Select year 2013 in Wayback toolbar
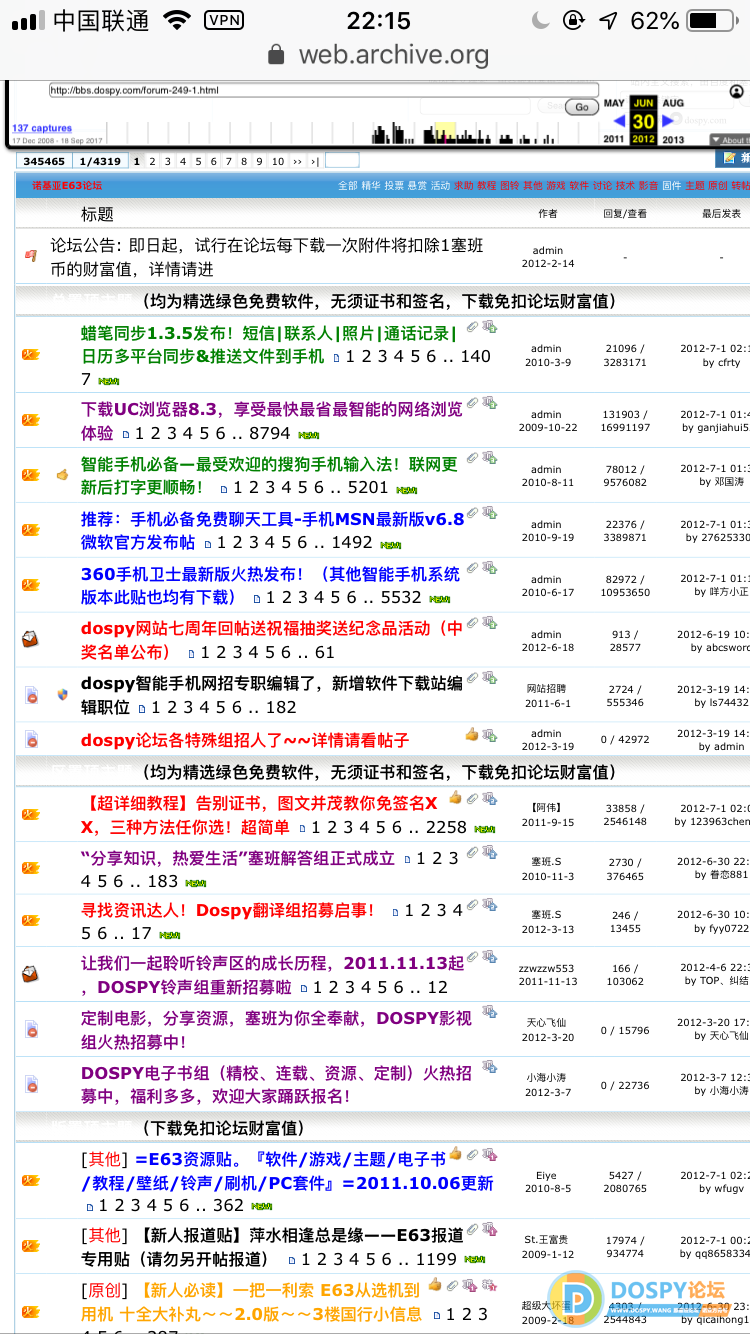750x1334 pixels. [x=673, y=140]
